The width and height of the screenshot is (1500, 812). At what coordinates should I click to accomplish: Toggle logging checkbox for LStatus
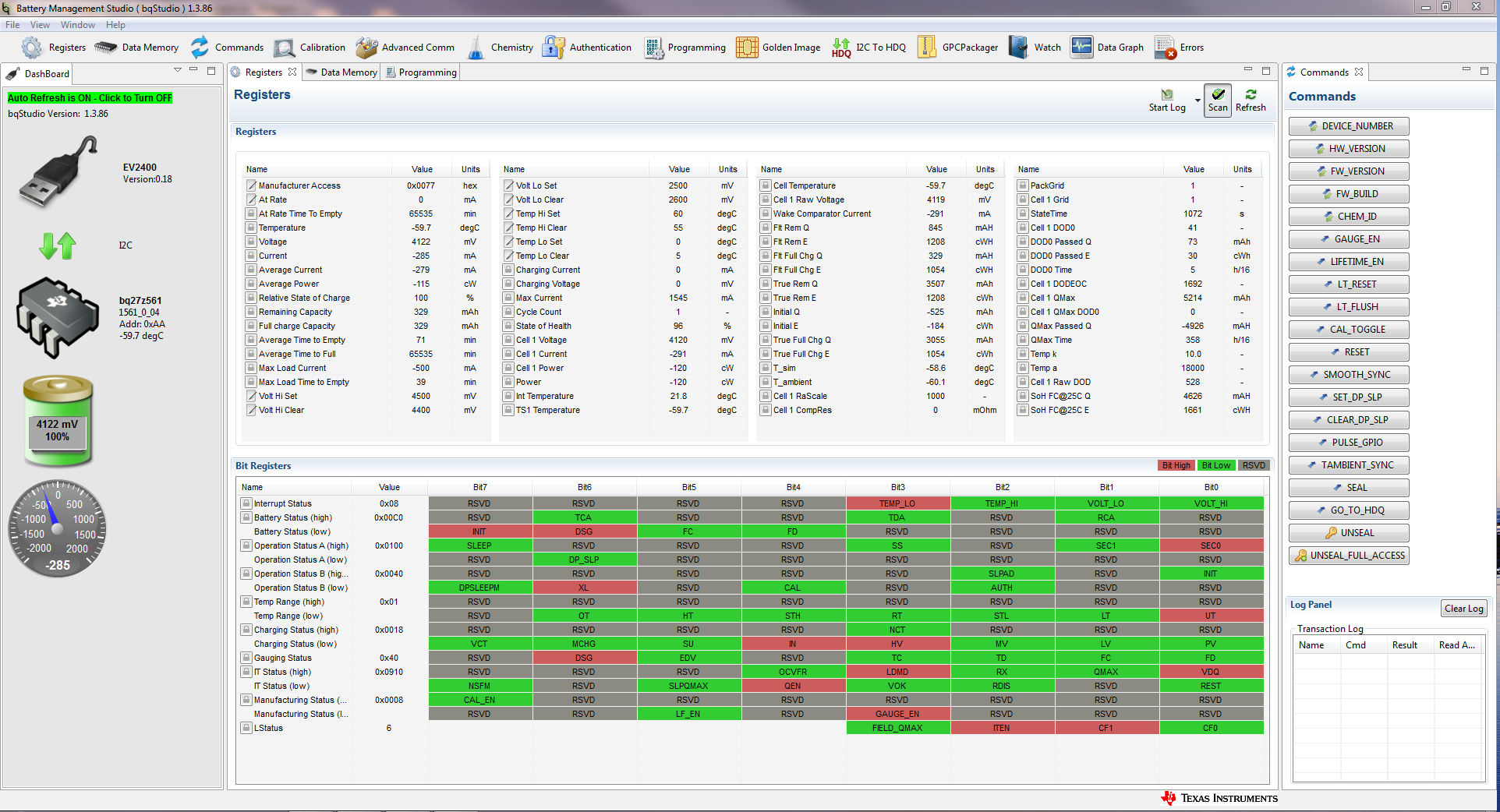tap(246, 728)
